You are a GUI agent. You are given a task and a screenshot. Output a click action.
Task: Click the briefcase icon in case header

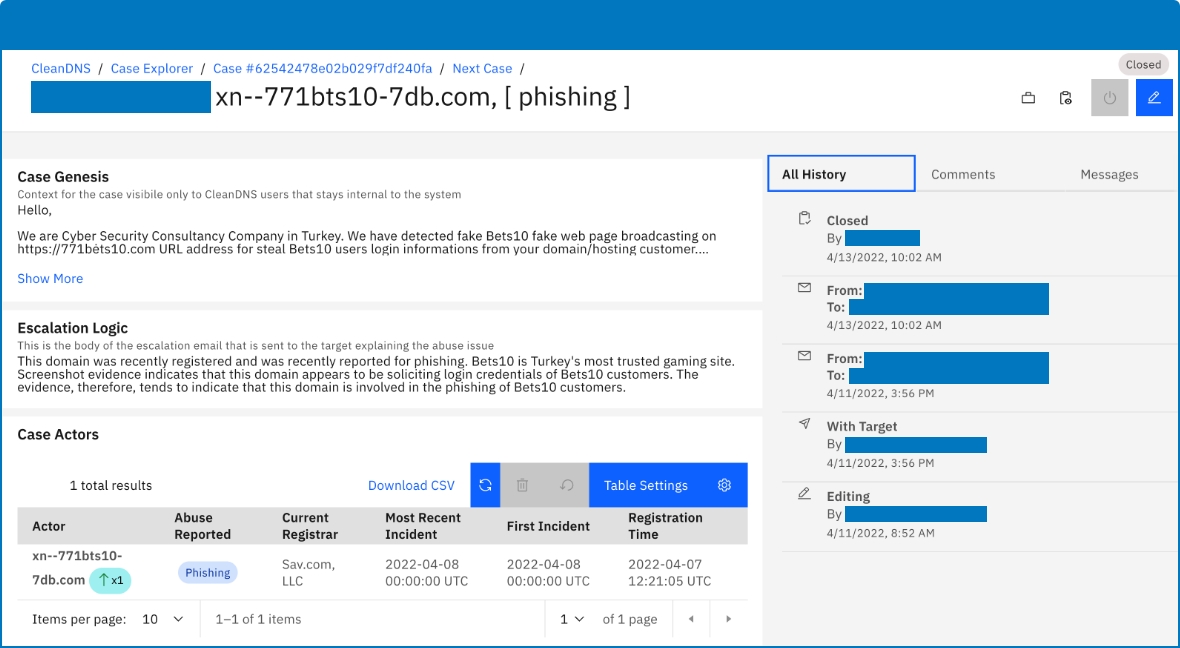(1028, 98)
